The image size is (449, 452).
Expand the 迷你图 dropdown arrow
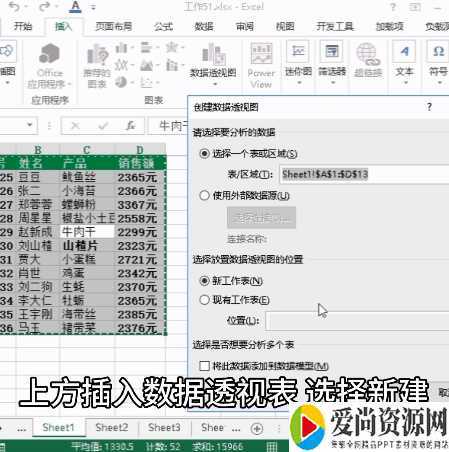299,82
